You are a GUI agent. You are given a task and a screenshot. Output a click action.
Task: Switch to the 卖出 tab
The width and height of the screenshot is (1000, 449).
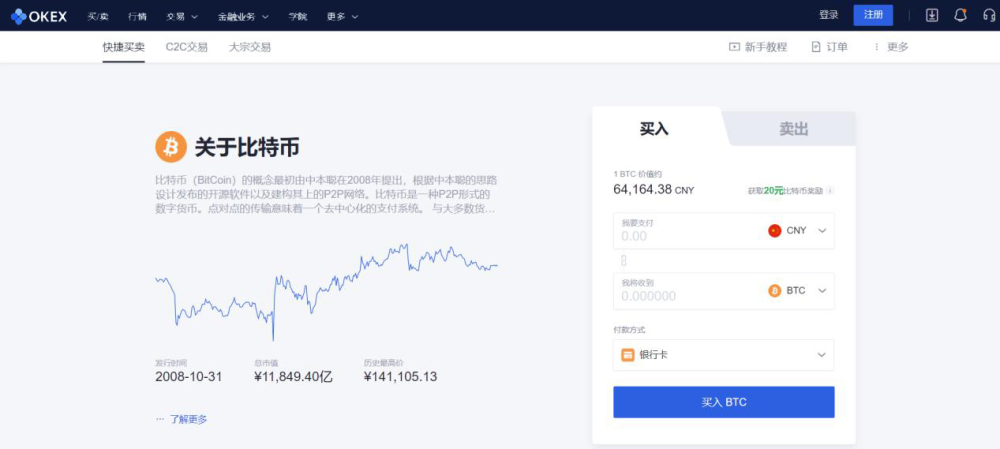pos(793,129)
